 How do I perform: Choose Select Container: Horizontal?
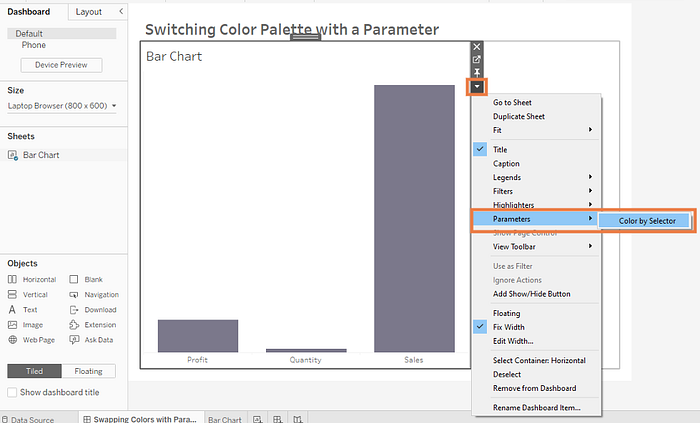click(x=536, y=361)
